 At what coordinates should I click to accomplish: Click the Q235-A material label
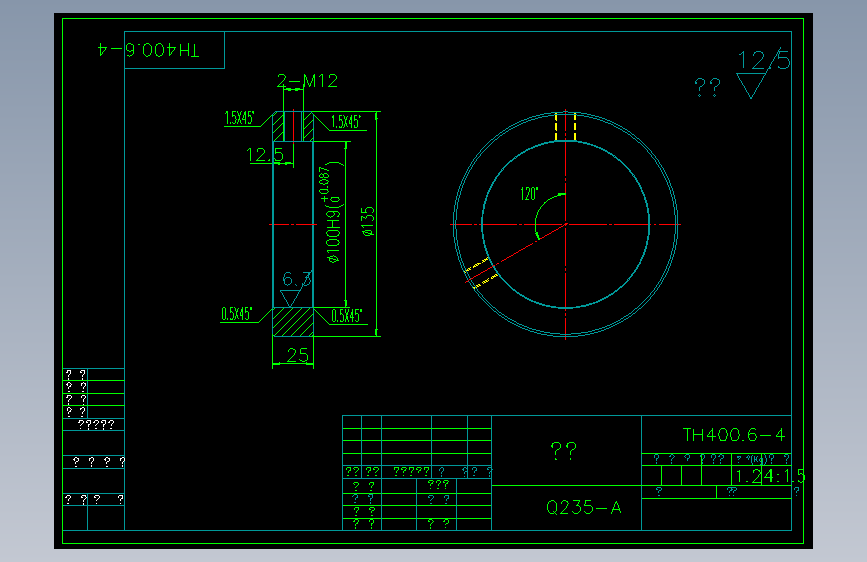pyautogui.click(x=583, y=507)
